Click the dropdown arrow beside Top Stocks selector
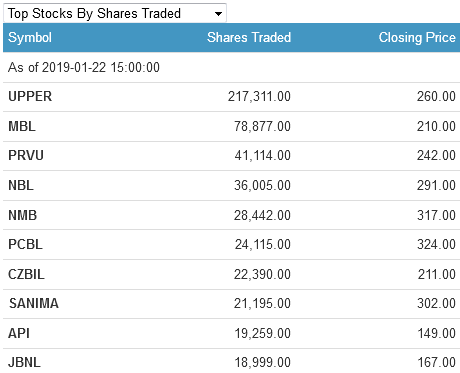Viewport: 460px width, 373px height. (x=218, y=14)
